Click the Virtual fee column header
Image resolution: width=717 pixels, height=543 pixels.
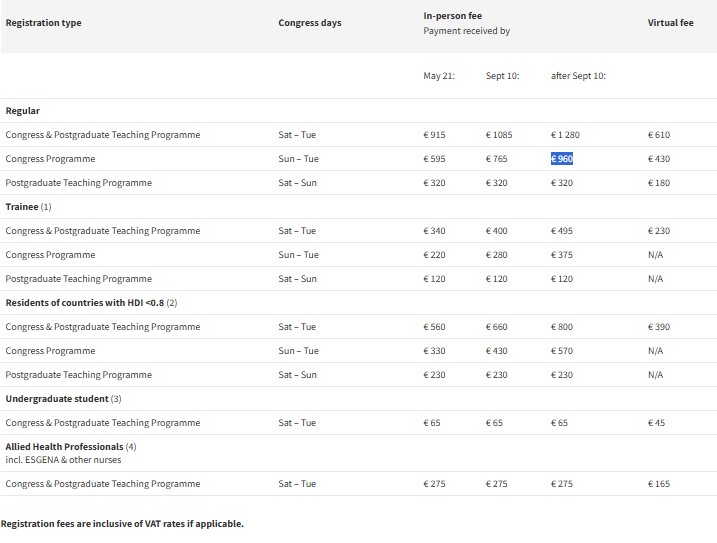[x=670, y=23]
